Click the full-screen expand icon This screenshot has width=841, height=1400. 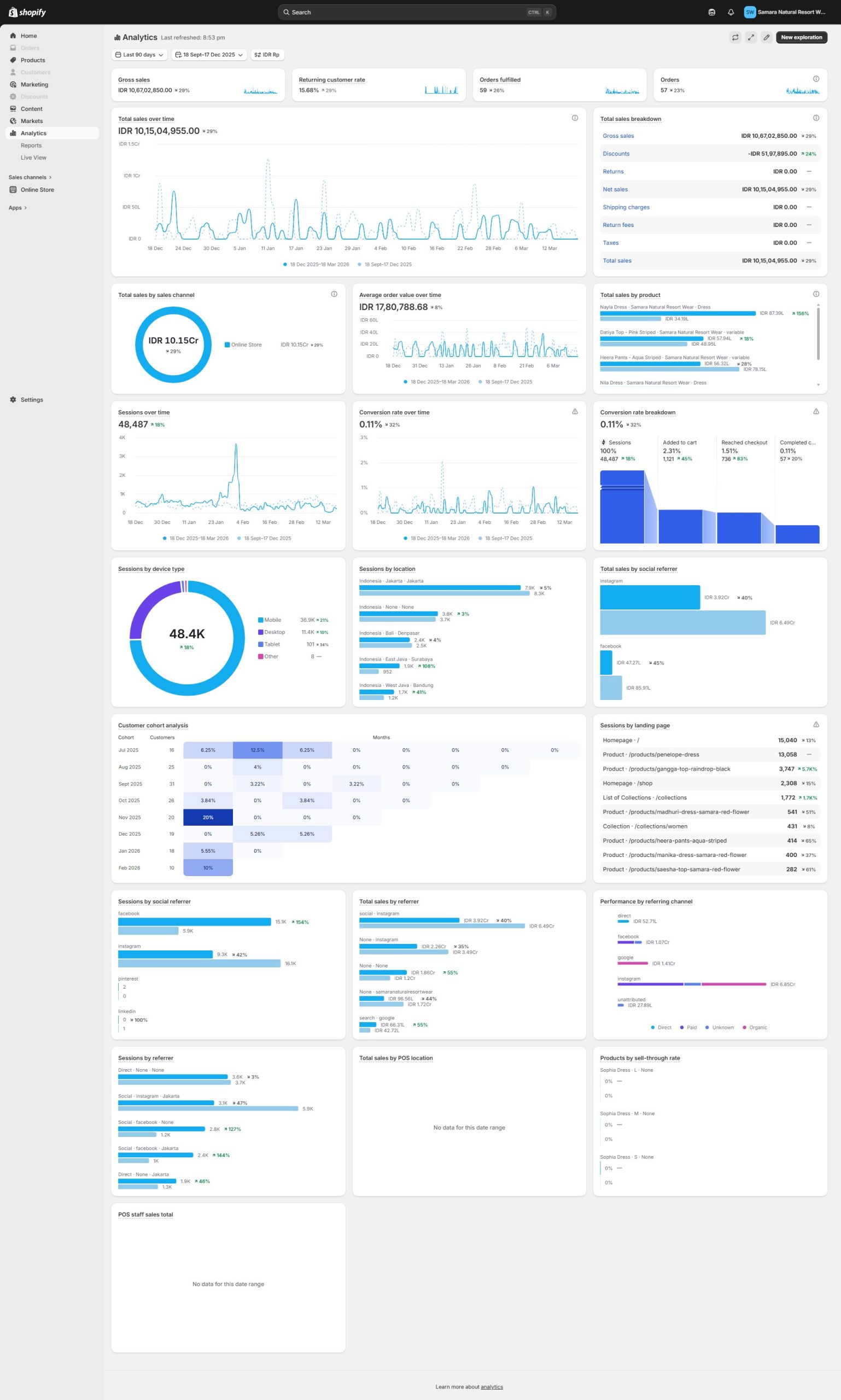point(750,37)
